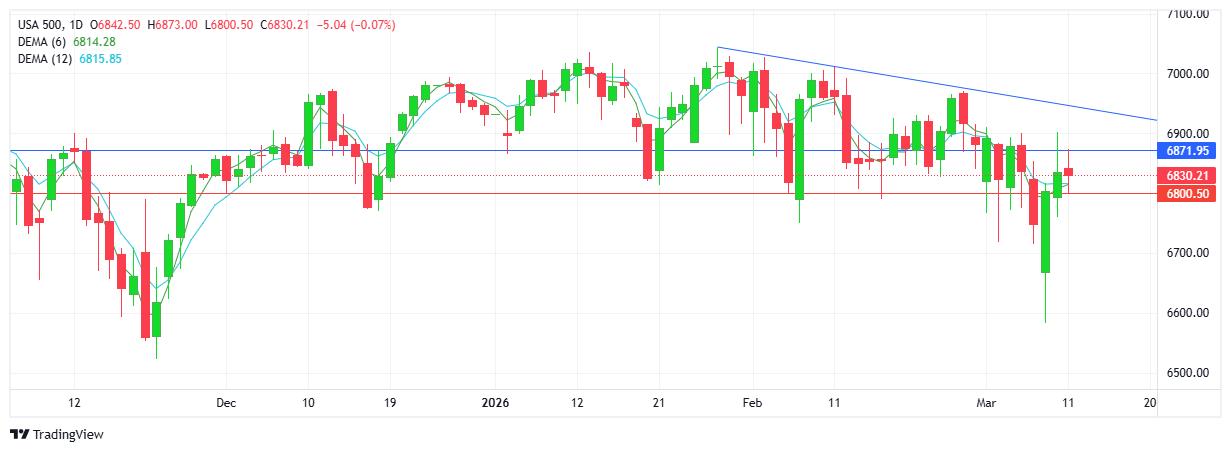Viewport: 1231px width, 452px height.
Task: Click the 2026 label on time axis
Action: click(x=495, y=403)
